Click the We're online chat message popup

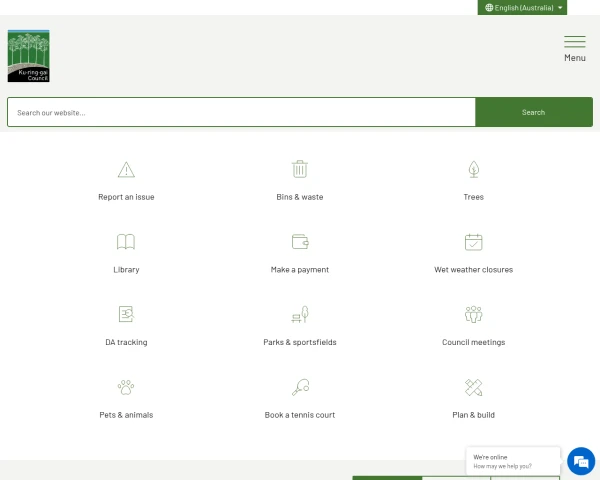coord(513,461)
